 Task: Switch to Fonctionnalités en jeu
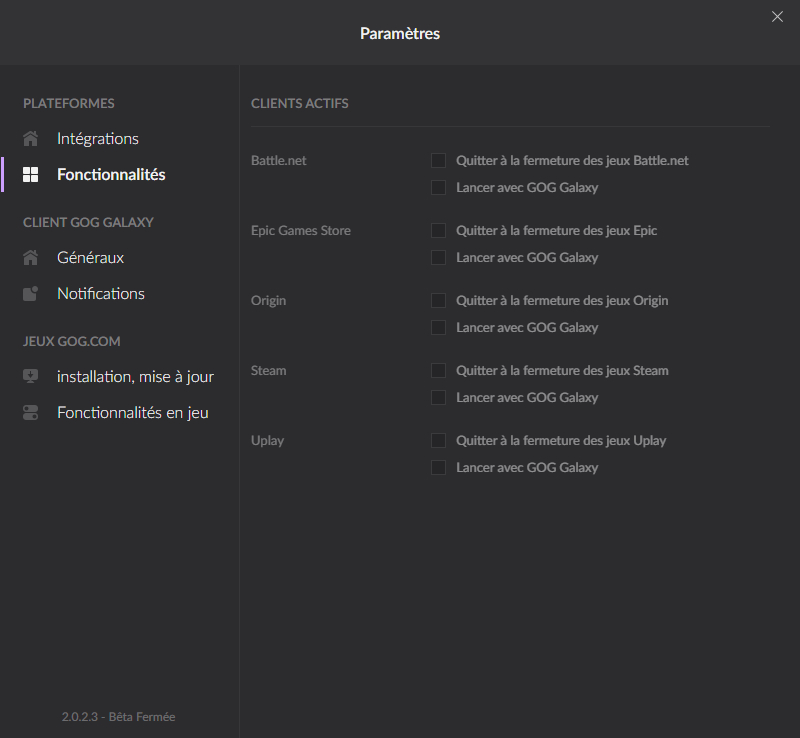[133, 412]
